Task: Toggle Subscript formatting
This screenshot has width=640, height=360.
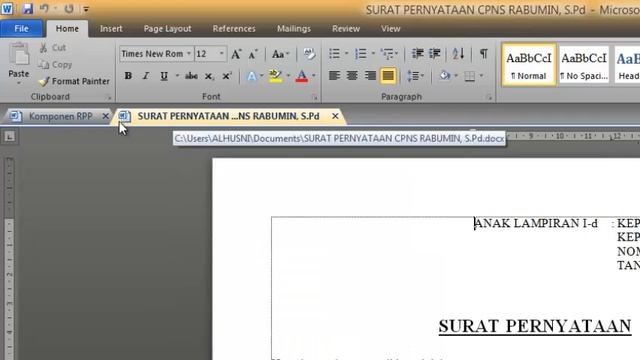Action: (x=209, y=76)
